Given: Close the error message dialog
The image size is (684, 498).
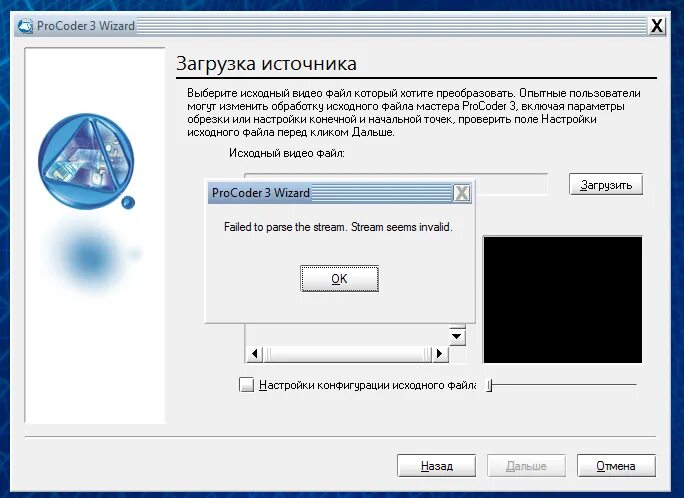Looking at the screenshot, I should (x=462, y=193).
